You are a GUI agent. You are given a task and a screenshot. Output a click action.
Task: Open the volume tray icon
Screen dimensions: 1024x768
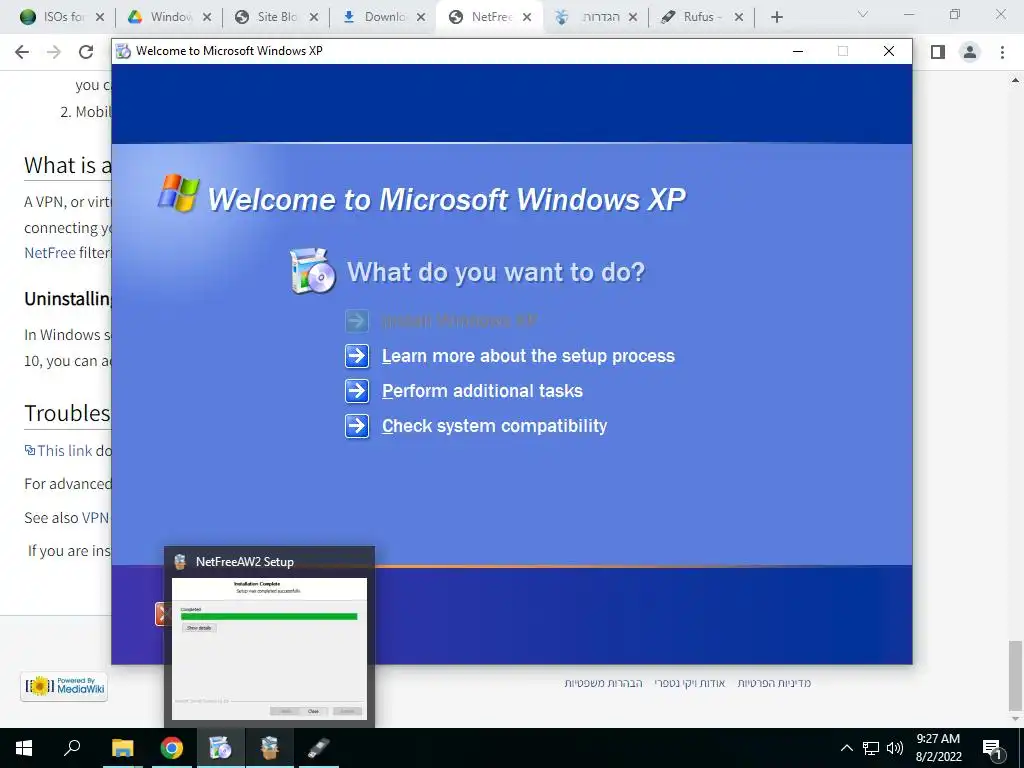pos(895,748)
